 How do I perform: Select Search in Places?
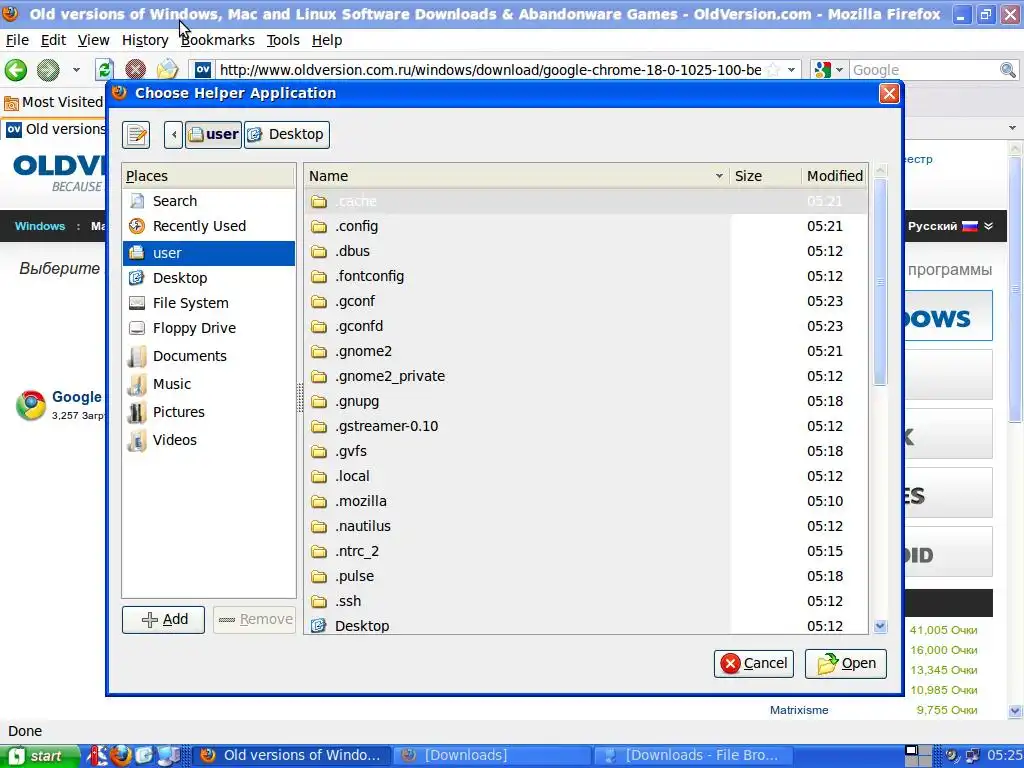pyautogui.click(x=209, y=201)
